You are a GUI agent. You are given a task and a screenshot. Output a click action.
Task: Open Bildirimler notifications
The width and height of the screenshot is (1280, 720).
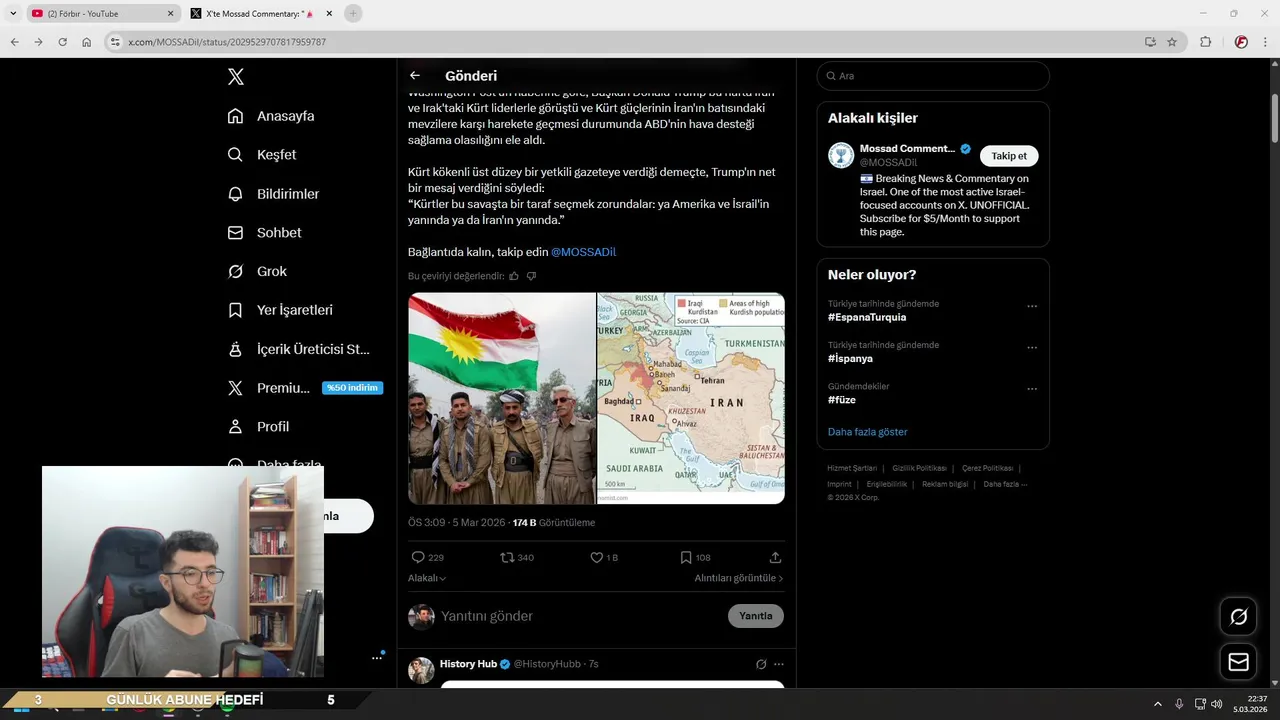tap(273, 194)
